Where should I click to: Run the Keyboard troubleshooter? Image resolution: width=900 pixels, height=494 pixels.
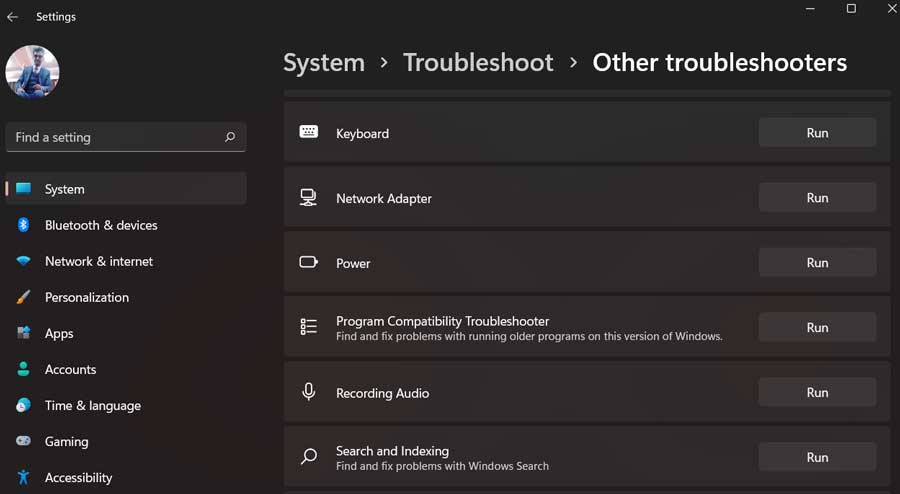coord(817,133)
